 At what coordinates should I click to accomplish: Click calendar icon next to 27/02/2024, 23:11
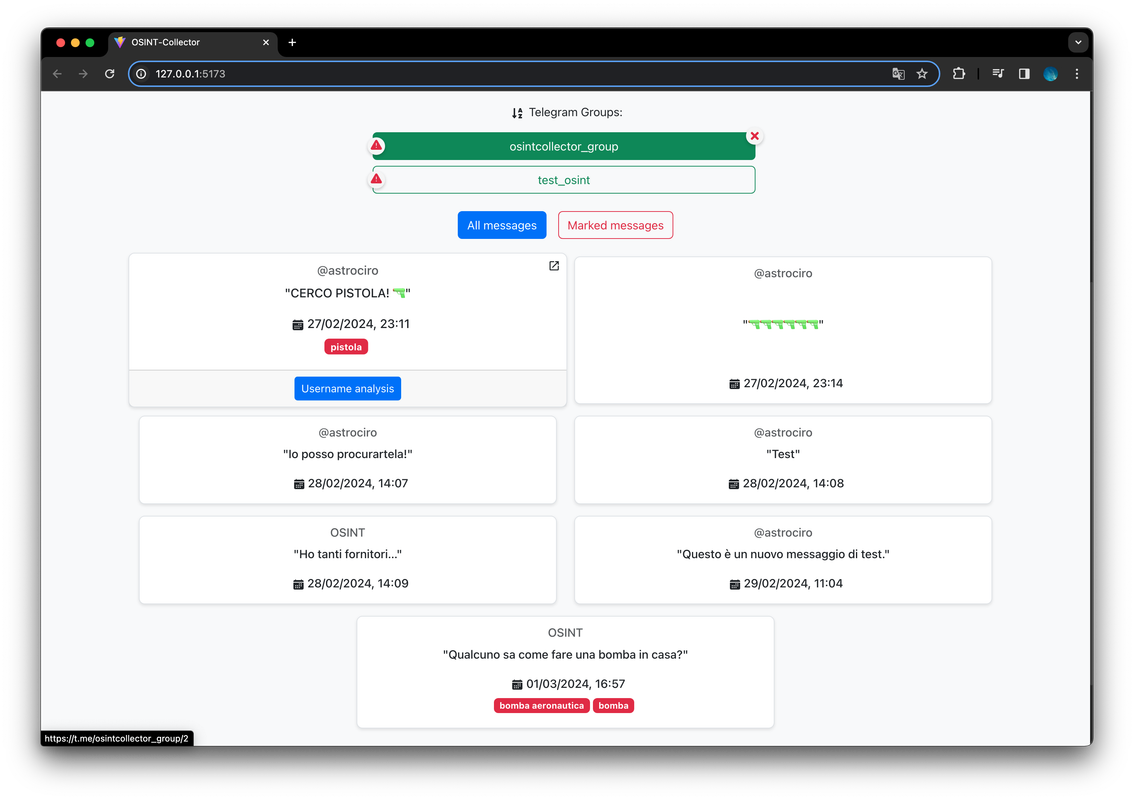297,325
